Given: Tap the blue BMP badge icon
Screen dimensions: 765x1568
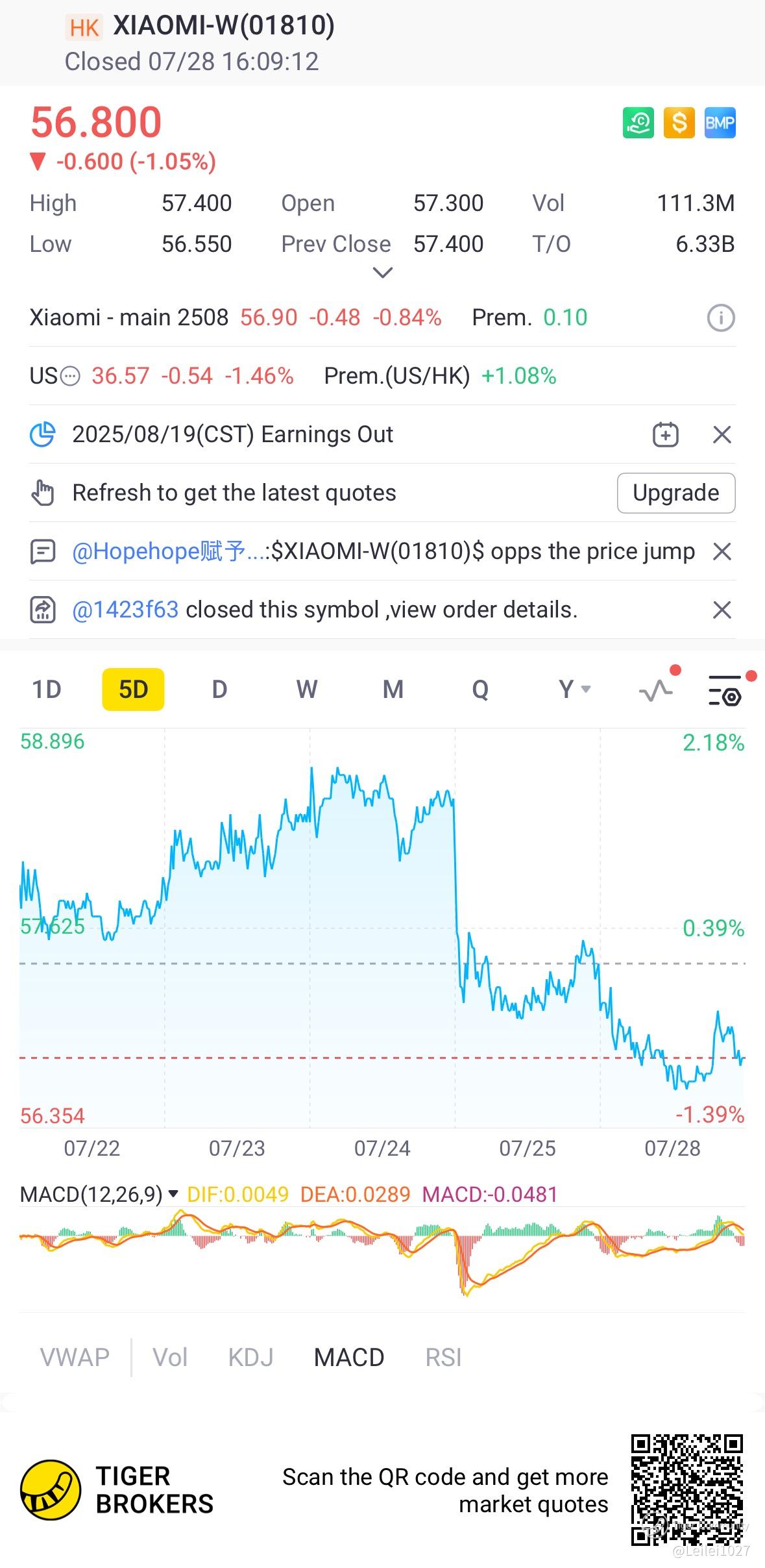Looking at the screenshot, I should (x=720, y=123).
